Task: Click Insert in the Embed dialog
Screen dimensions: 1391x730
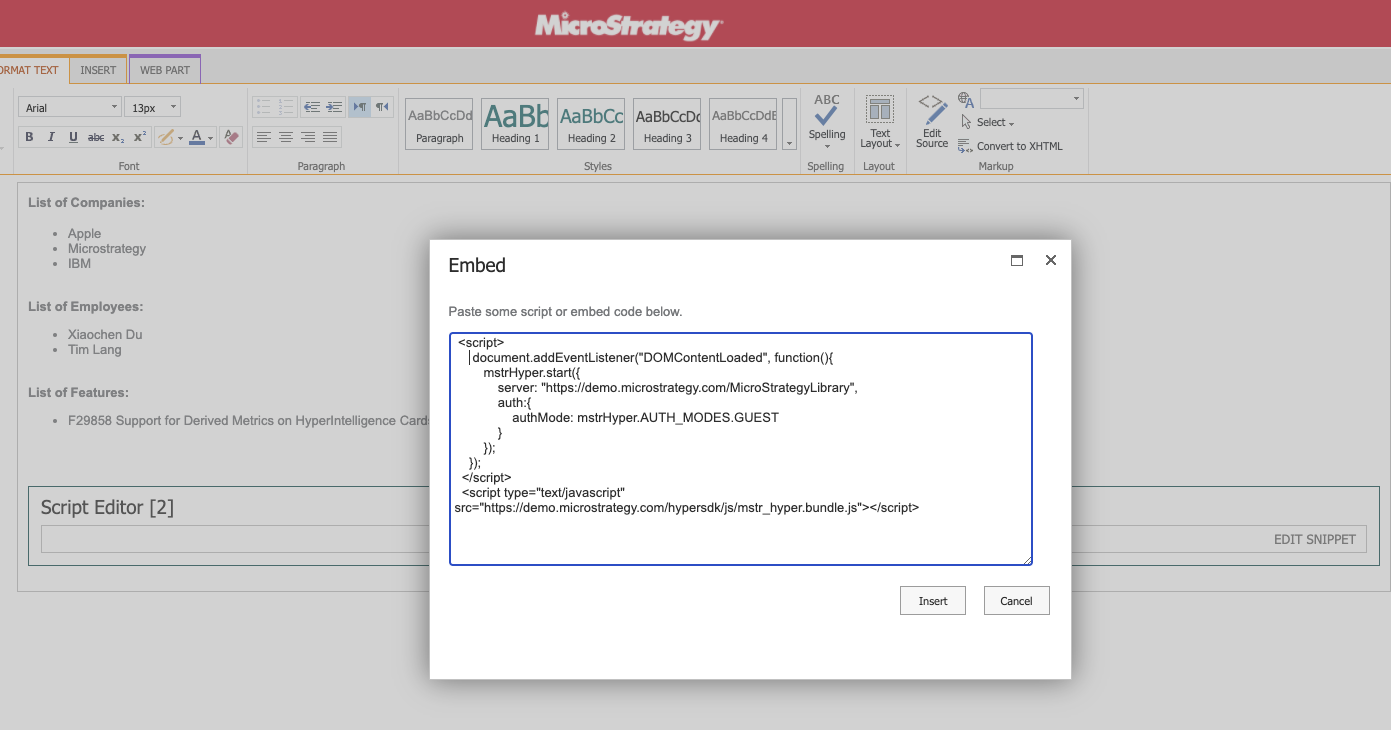Action: (x=933, y=601)
